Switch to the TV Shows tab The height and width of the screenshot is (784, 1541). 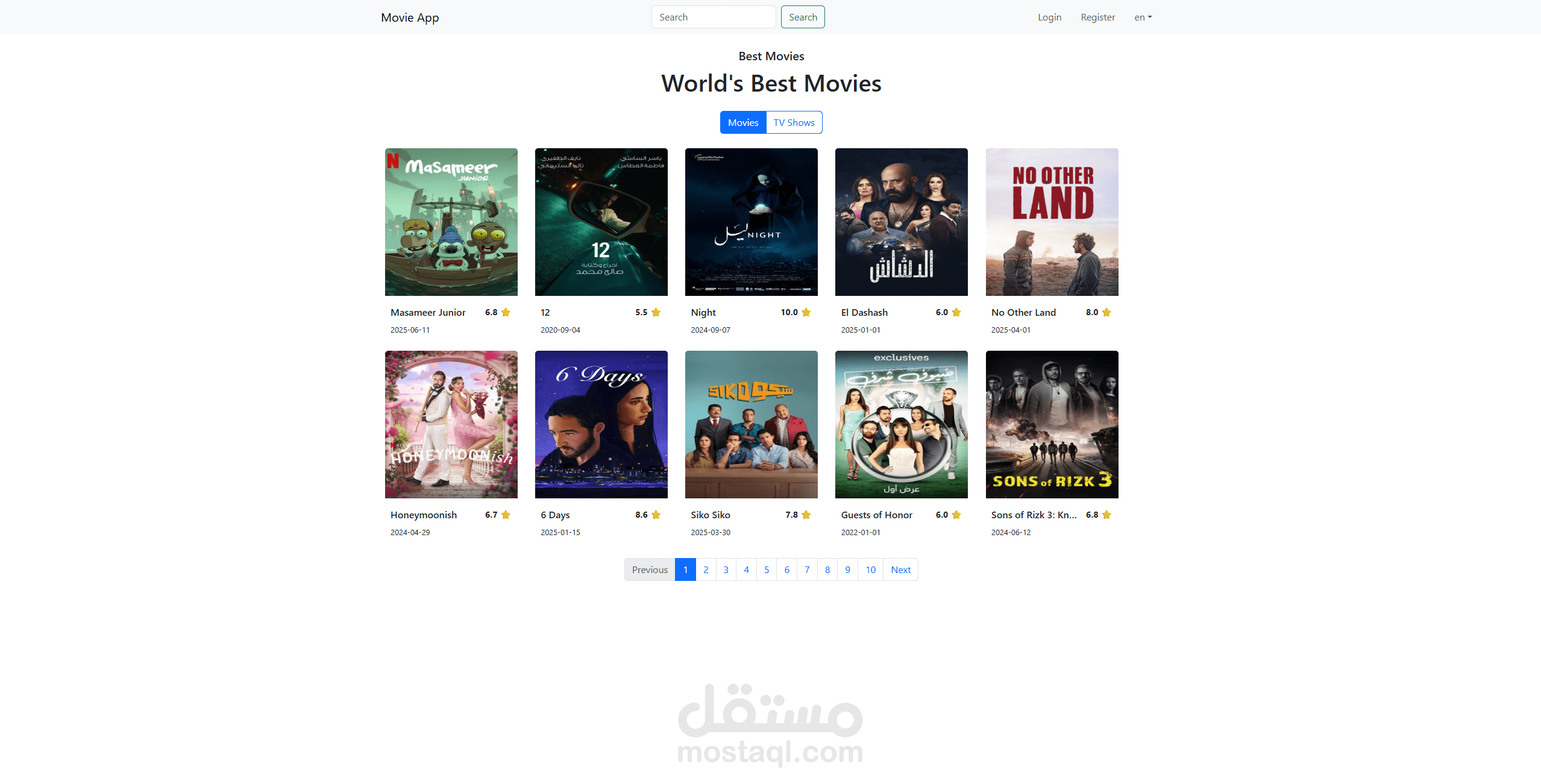[x=794, y=122]
